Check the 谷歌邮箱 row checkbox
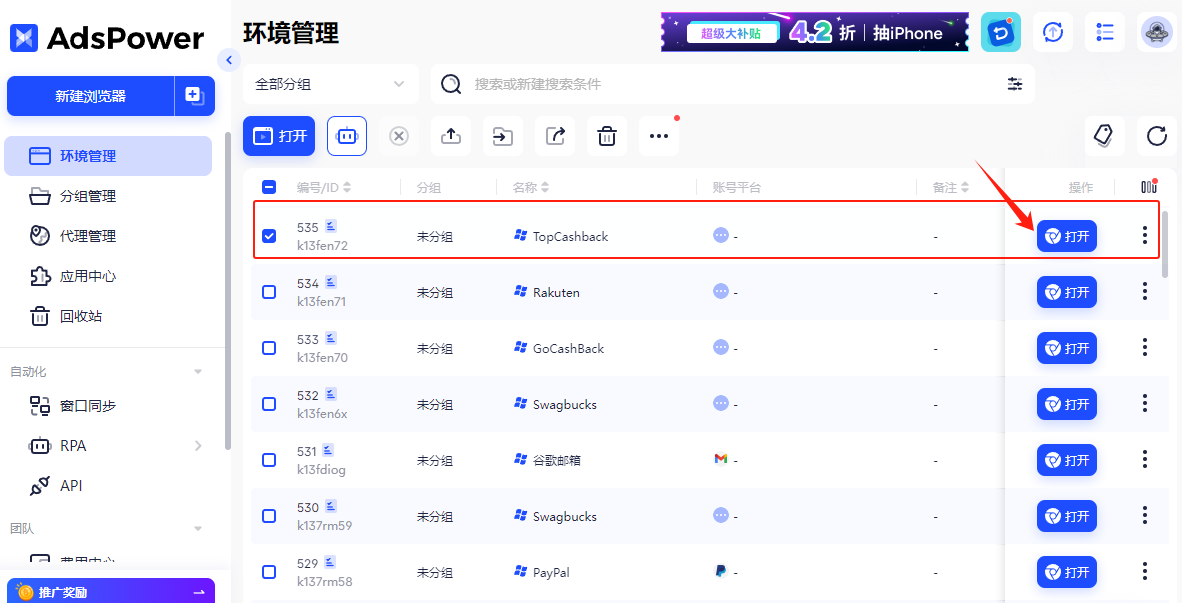1182x603 pixels. [x=269, y=460]
